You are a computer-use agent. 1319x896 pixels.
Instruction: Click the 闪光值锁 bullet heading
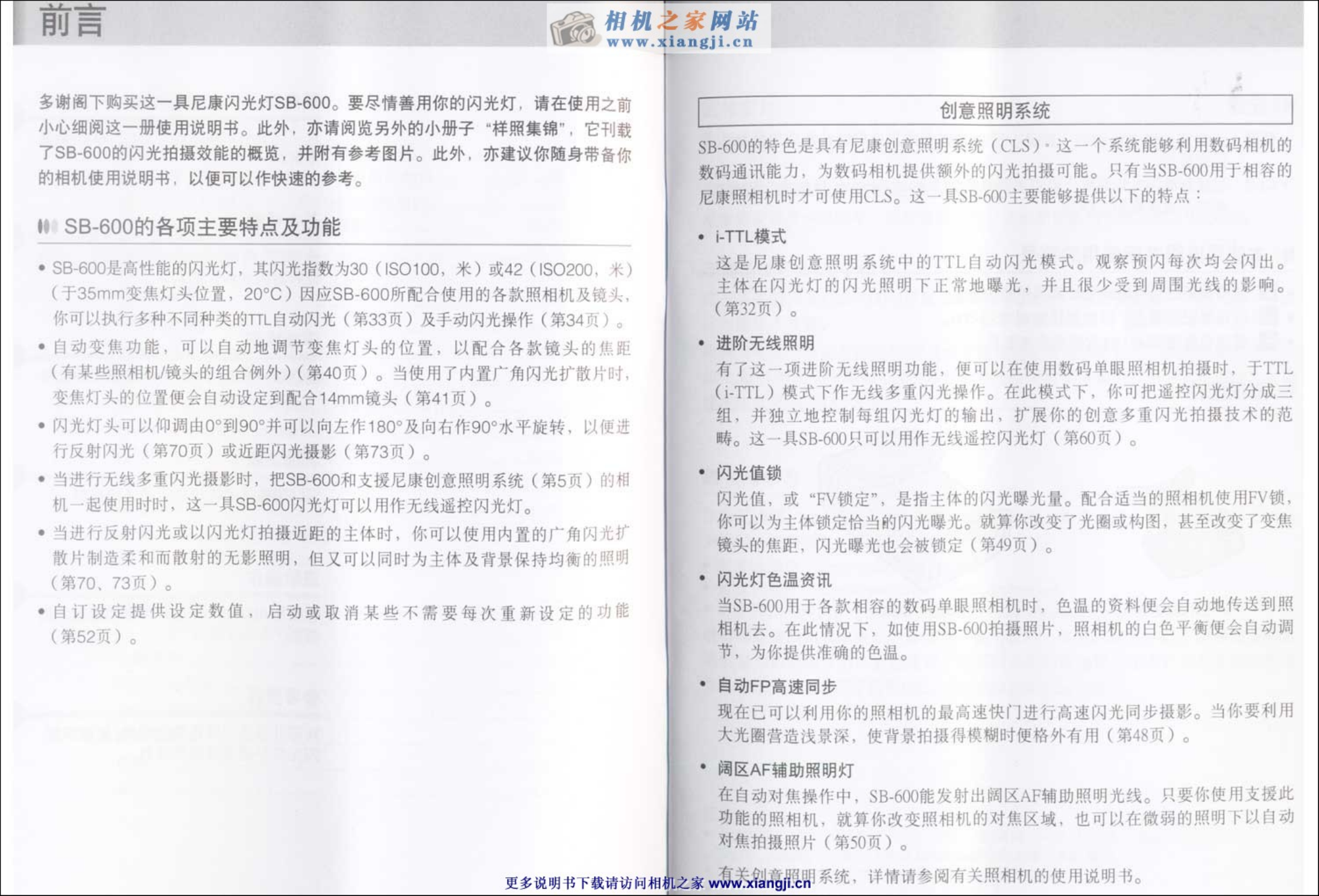(749, 472)
